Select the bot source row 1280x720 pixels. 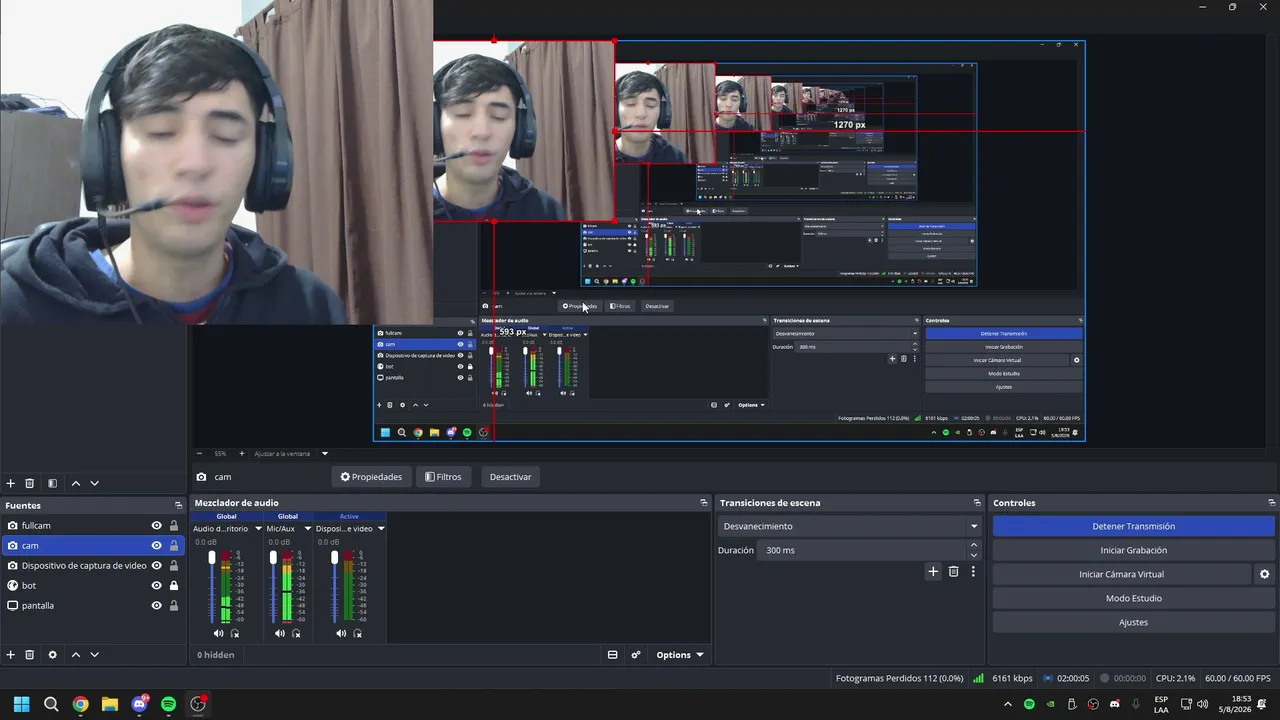pyautogui.click(x=92, y=586)
